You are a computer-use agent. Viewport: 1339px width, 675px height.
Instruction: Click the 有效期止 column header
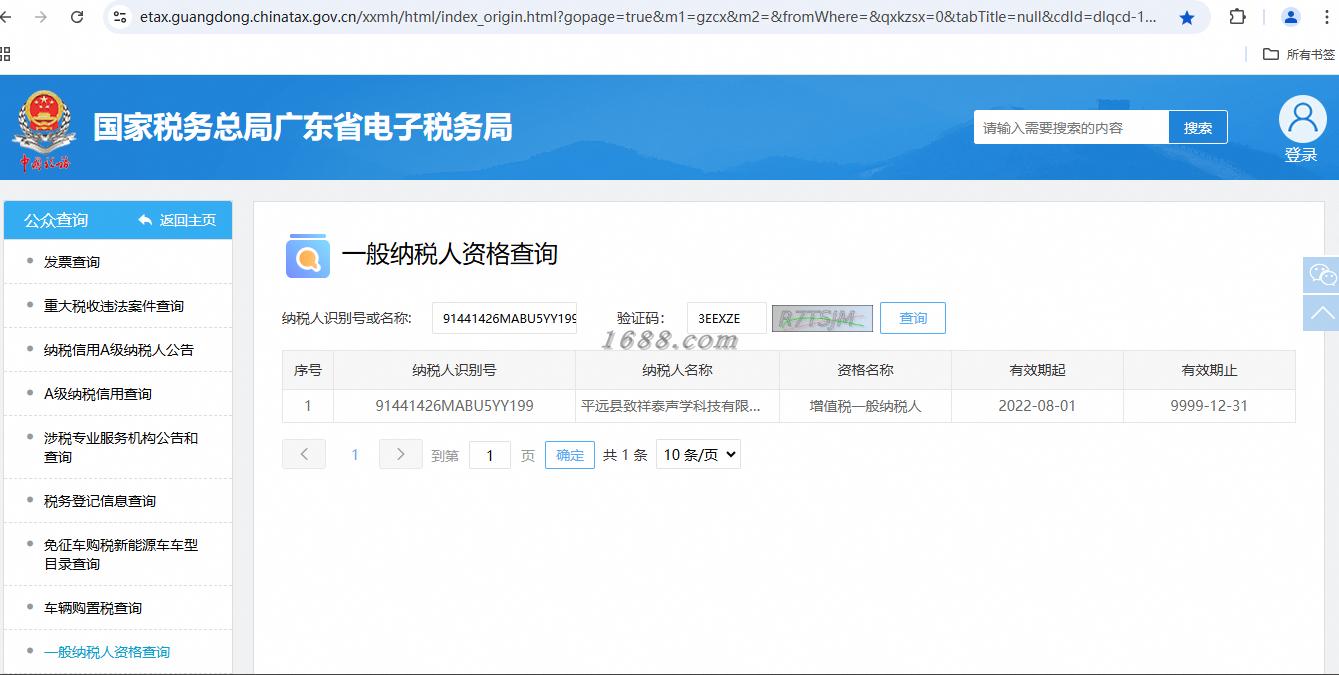tap(1209, 370)
